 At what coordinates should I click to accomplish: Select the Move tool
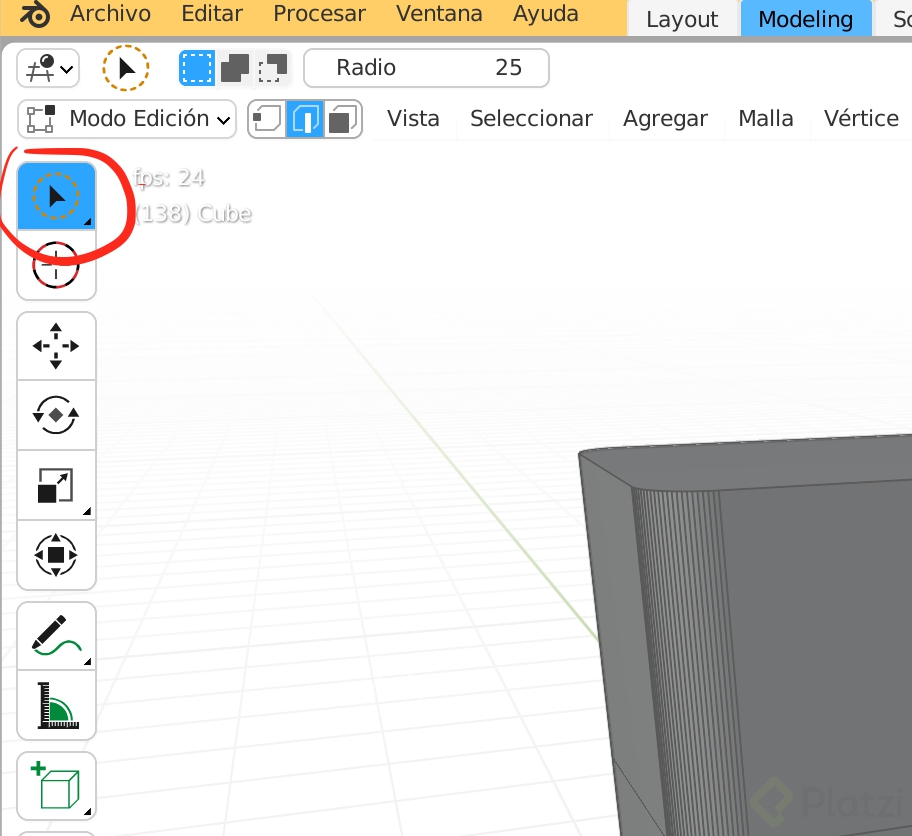click(x=55, y=345)
